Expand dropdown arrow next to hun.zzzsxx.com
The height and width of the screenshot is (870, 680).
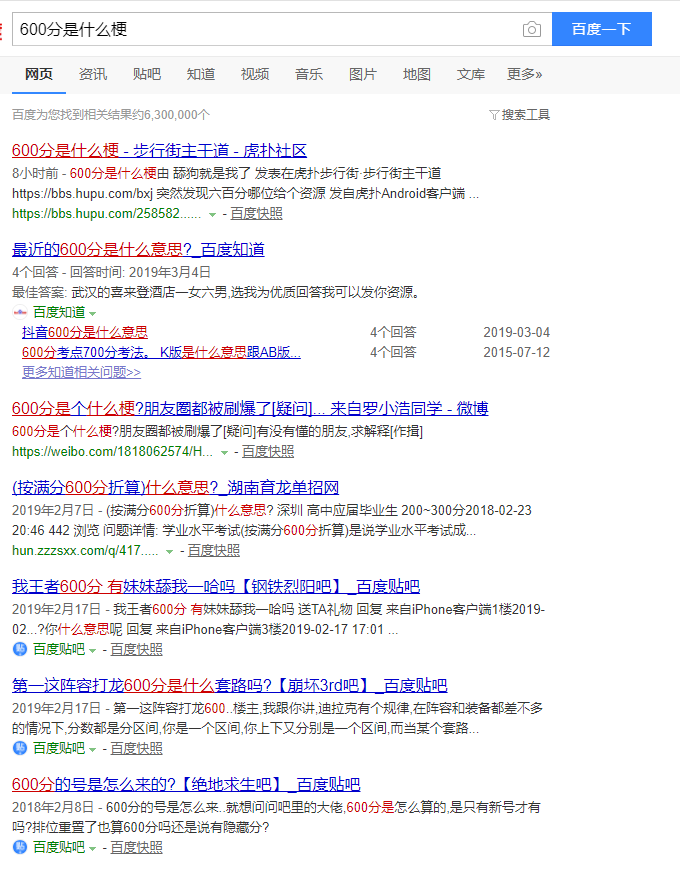(x=169, y=552)
